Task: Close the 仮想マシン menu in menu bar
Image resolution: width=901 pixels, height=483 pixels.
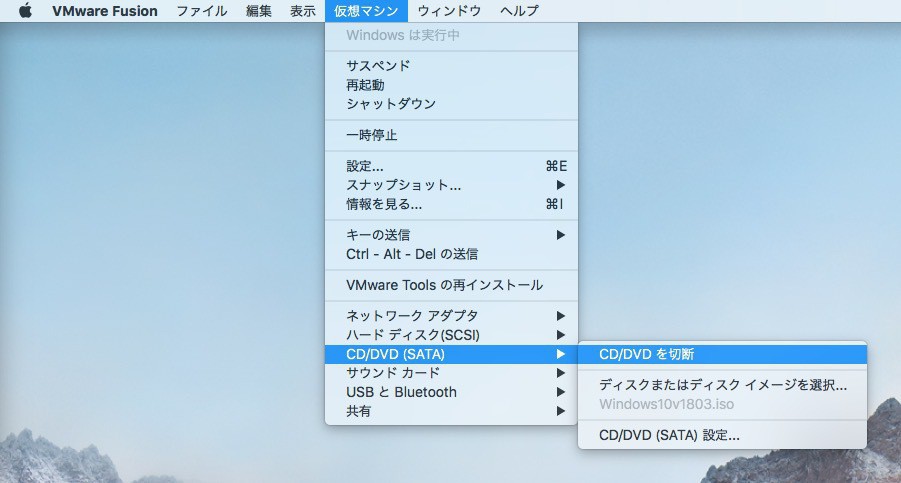Action: [x=366, y=11]
